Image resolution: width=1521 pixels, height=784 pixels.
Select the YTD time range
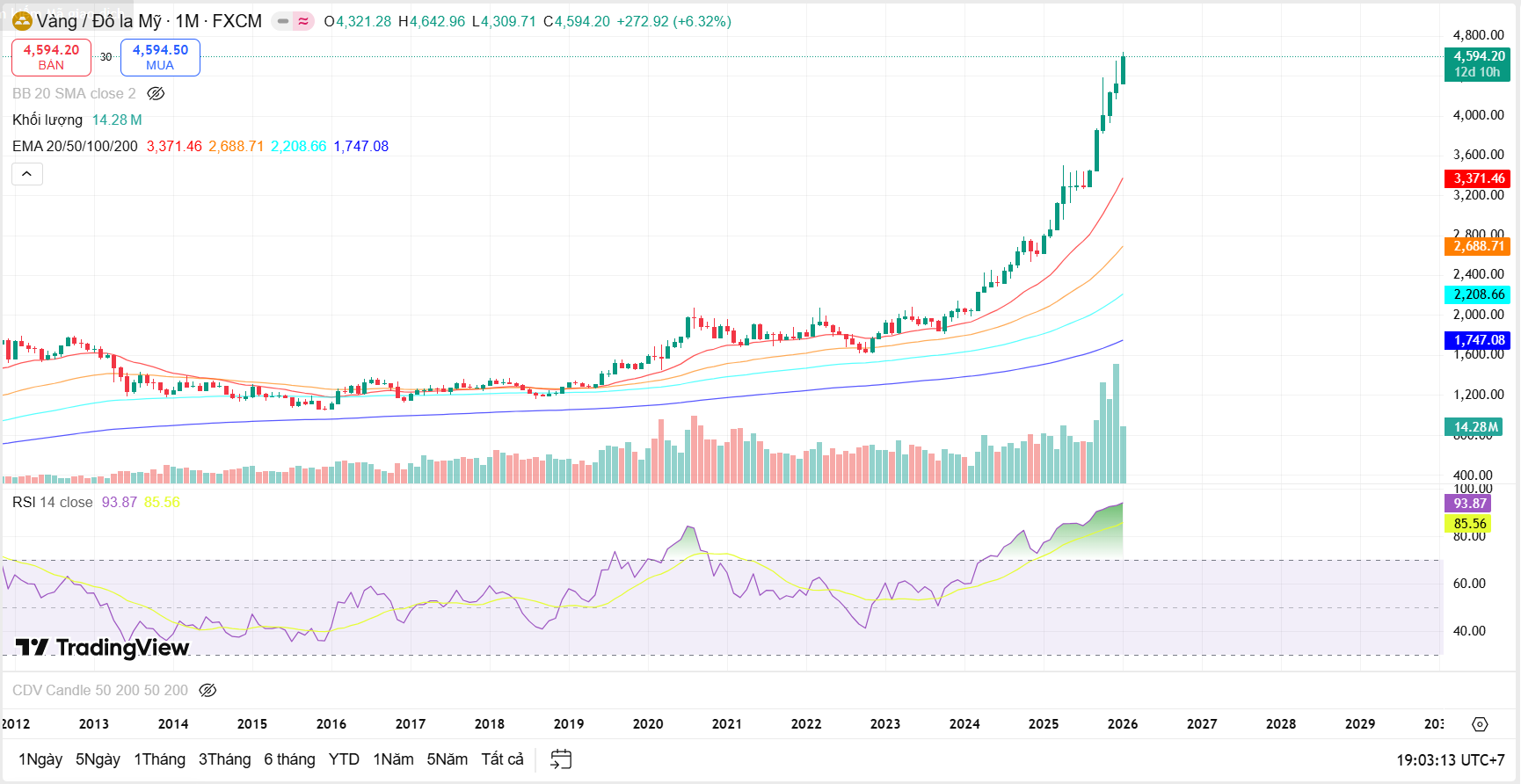tap(344, 759)
